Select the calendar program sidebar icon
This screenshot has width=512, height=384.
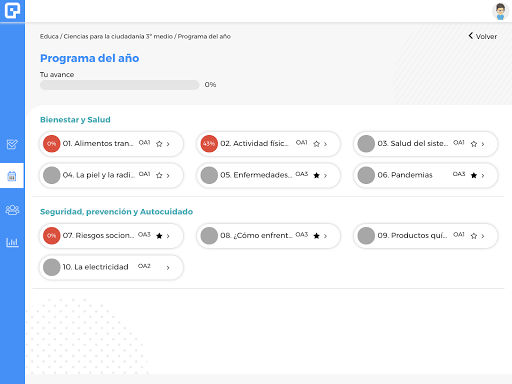click(x=12, y=176)
